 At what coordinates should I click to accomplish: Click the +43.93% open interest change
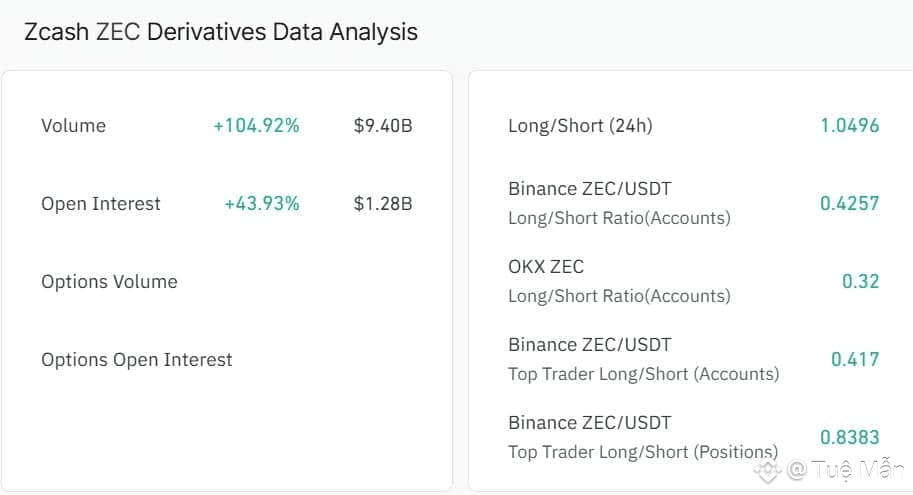point(262,204)
